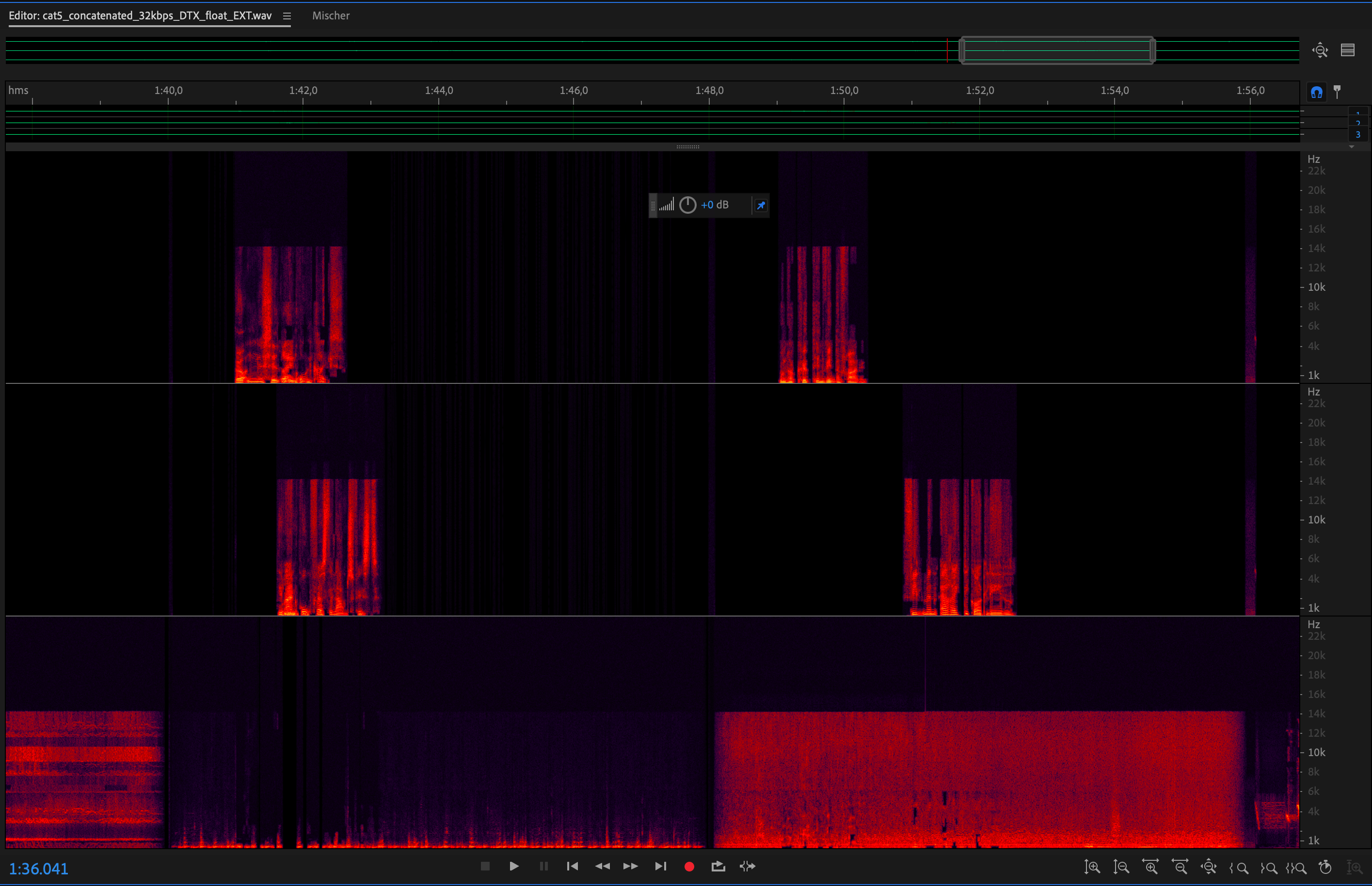Click the Loop Playback icon
The width and height of the screenshot is (1372, 886).
718,867
